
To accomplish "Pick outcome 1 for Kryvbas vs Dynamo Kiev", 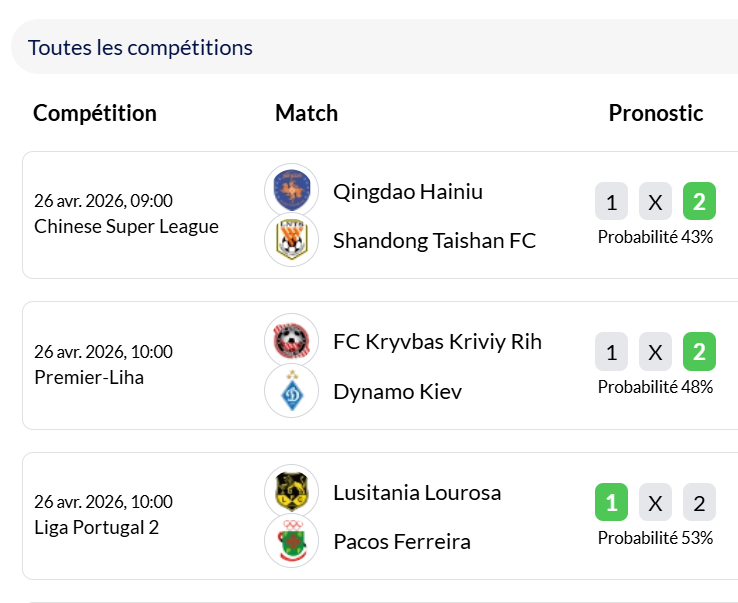I will pyautogui.click(x=611, y=352).
